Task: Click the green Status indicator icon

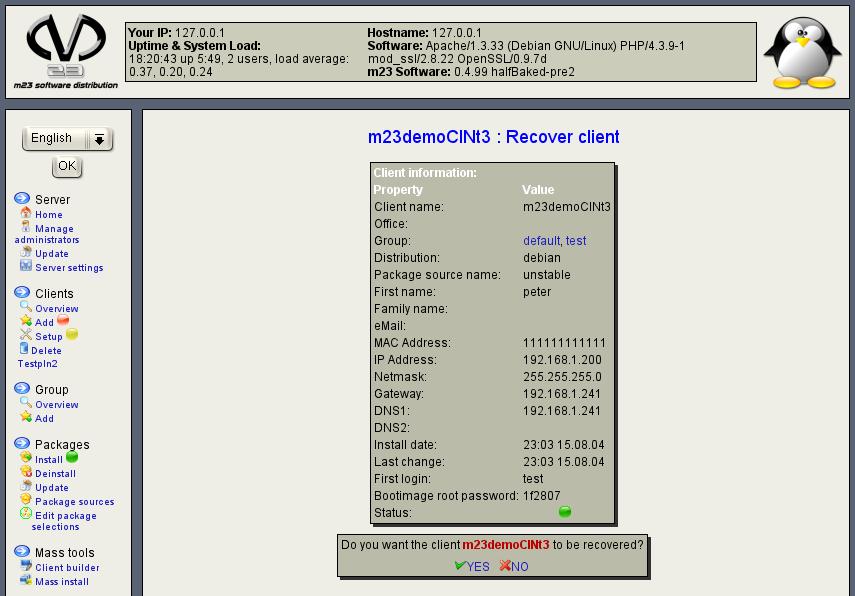Action: (x=565, y=512)
